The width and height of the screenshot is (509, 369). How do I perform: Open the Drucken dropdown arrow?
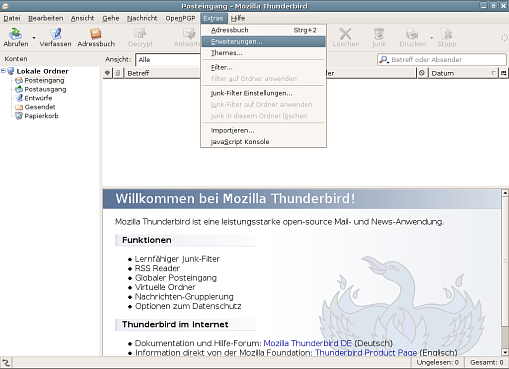click(432, 38)
